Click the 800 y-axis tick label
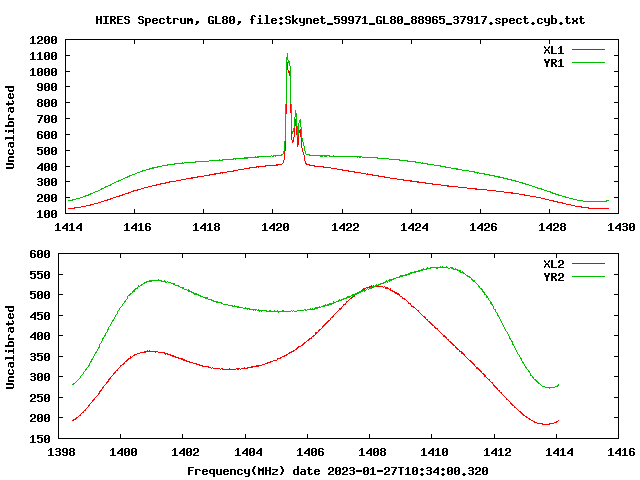This screenshot has height=480, width=640. (47, 103)
